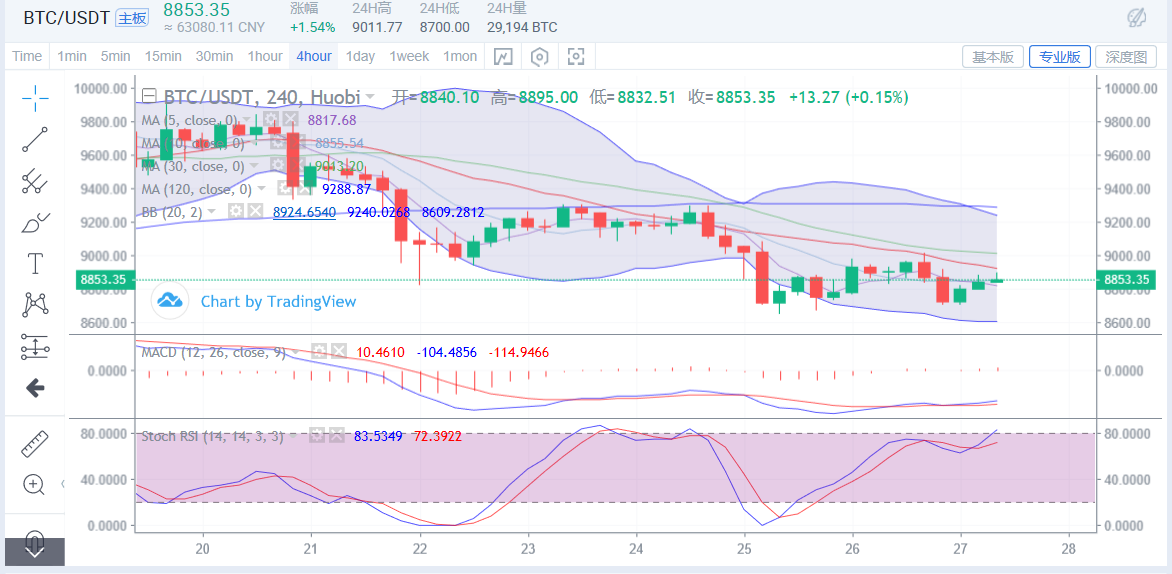Click the 主板 badge next to BTC/USDT

tap(132, 18)
